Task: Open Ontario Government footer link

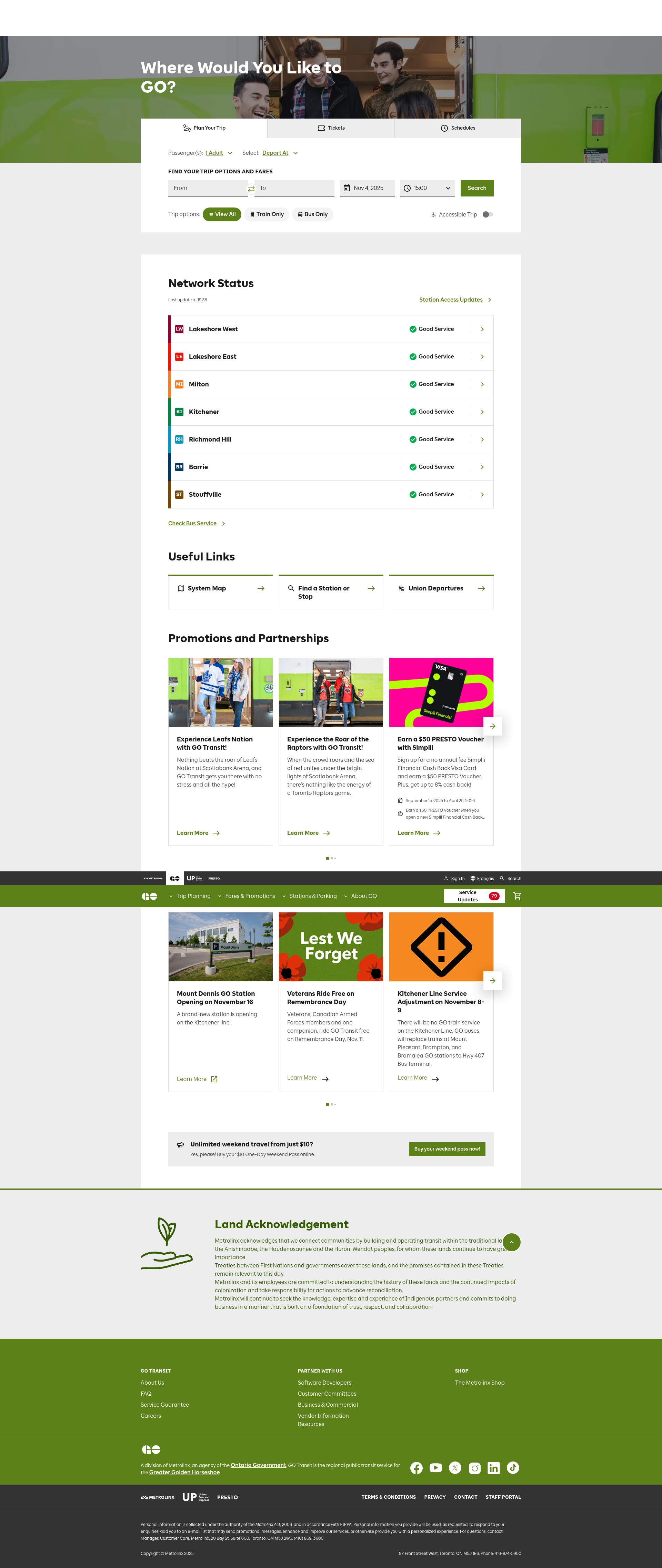Action: [258, 1465]
